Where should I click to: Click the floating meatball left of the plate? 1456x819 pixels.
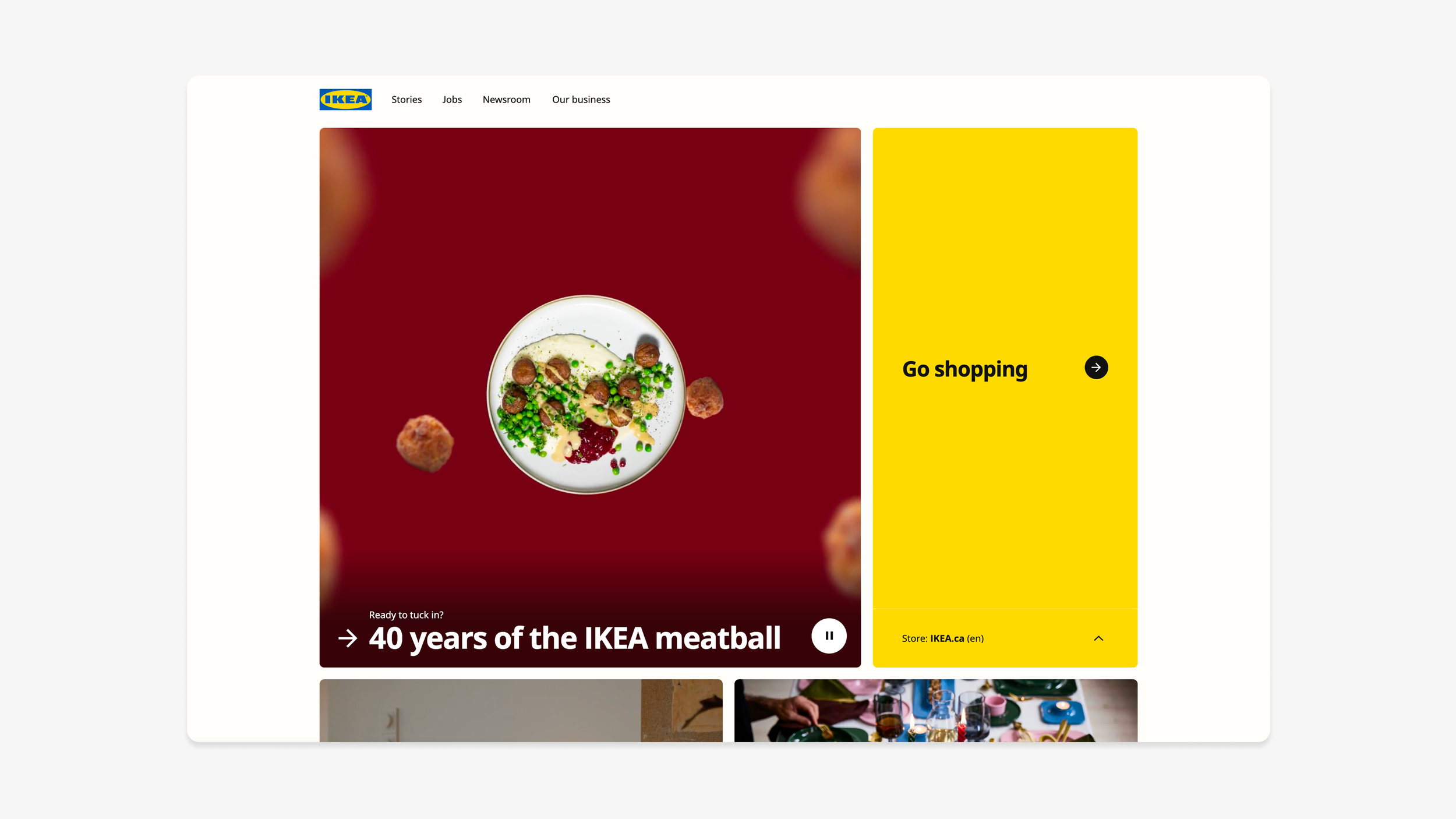425,443
